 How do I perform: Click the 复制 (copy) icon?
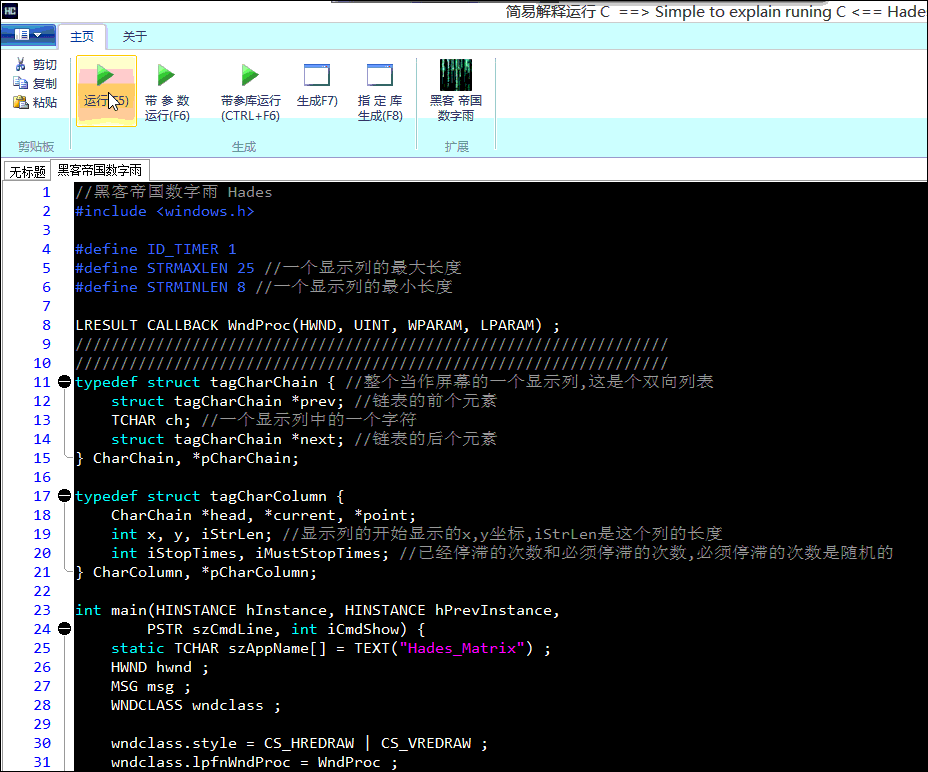point(21,83)
